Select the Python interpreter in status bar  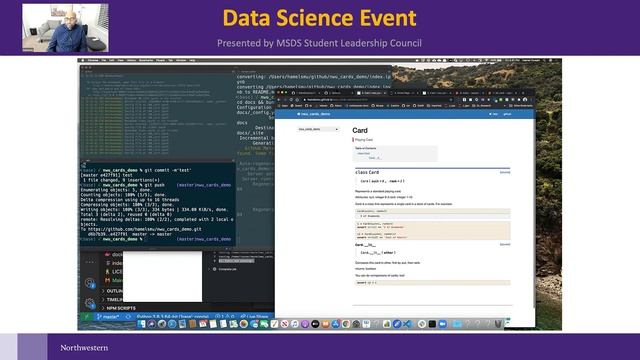coord(173,317)
